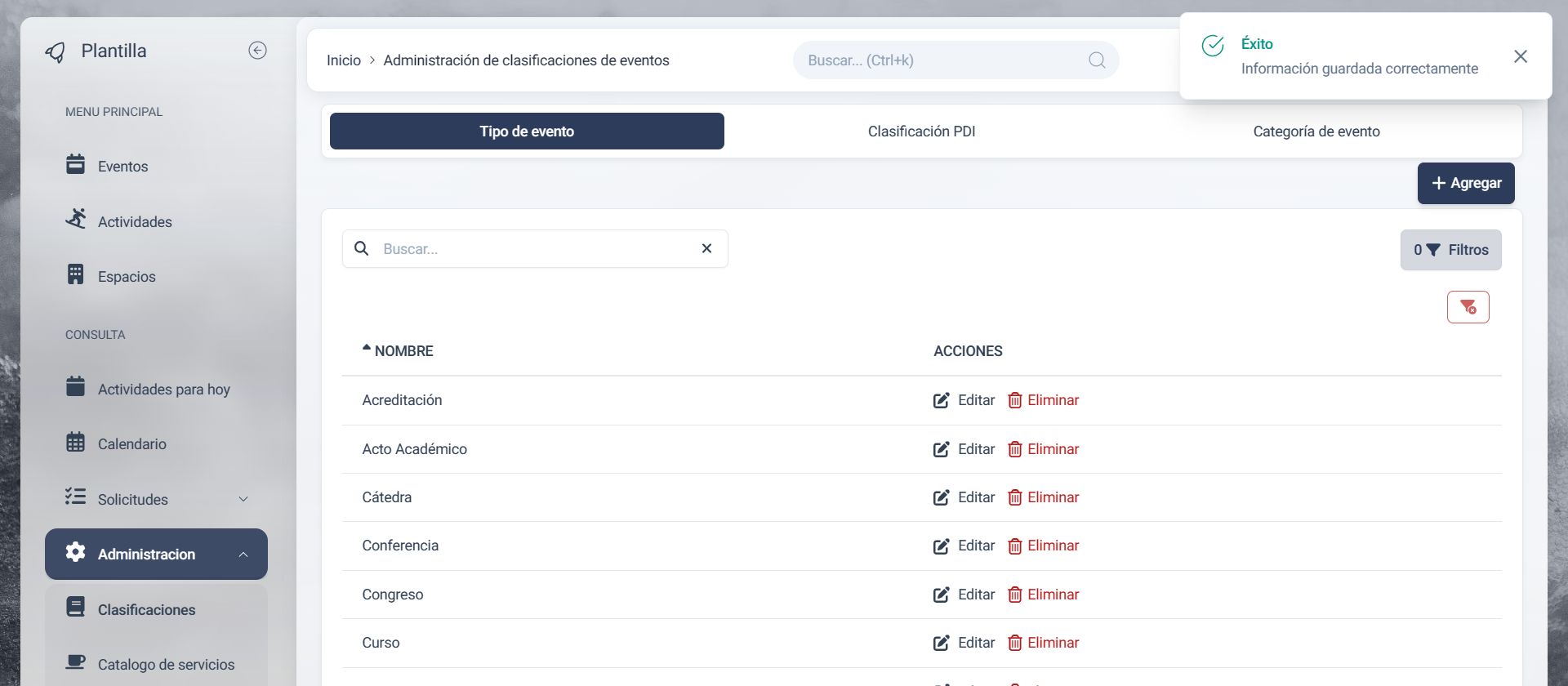
Task: Edit the Conferencia row
Action: tap(964, 546)
